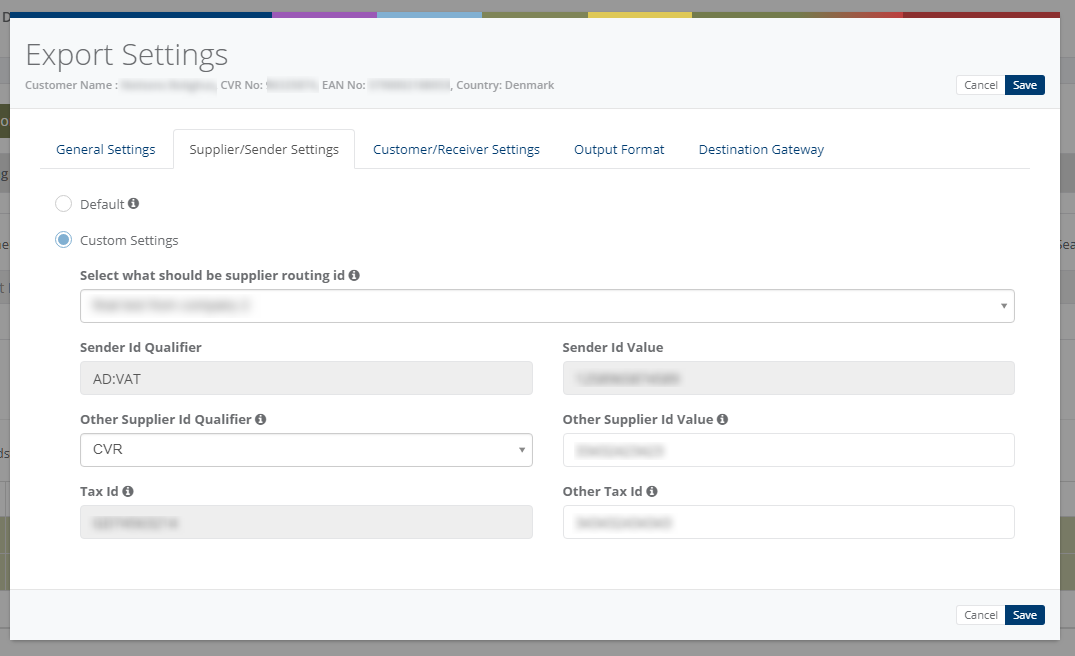The width and height of the screenshot is (1075, 656).
Task: Click the Sender Id Value field
Action: [x=788, y=378]
